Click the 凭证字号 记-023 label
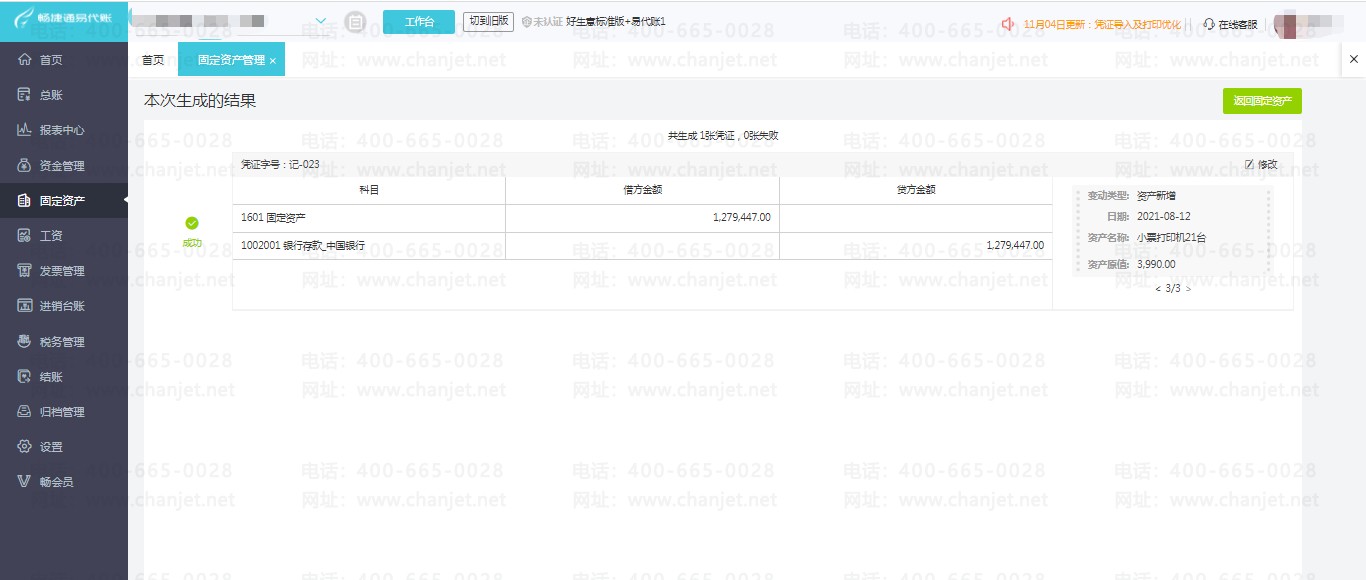The image size is (1366, 580). (281, 164)
